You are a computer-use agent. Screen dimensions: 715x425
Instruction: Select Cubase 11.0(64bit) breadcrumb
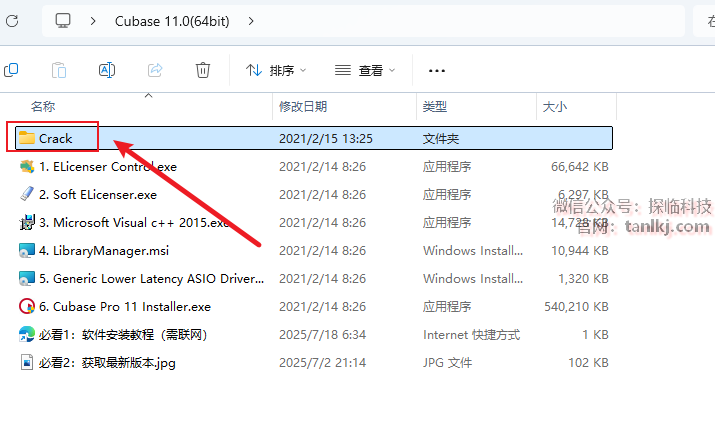tap(172, 21)
